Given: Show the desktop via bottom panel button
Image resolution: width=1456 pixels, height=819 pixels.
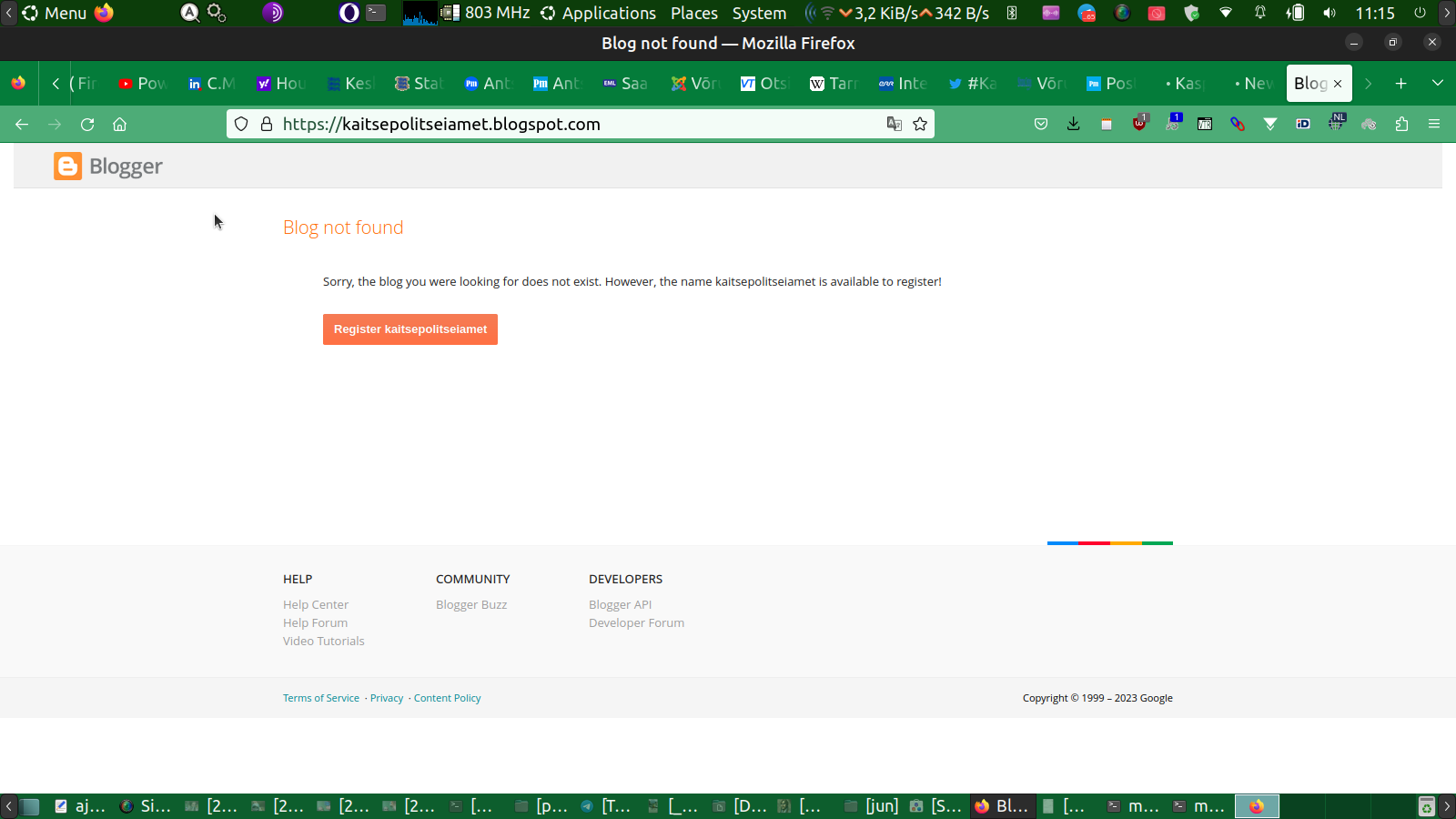Looking at the screenshot, I should pos(30,806).
